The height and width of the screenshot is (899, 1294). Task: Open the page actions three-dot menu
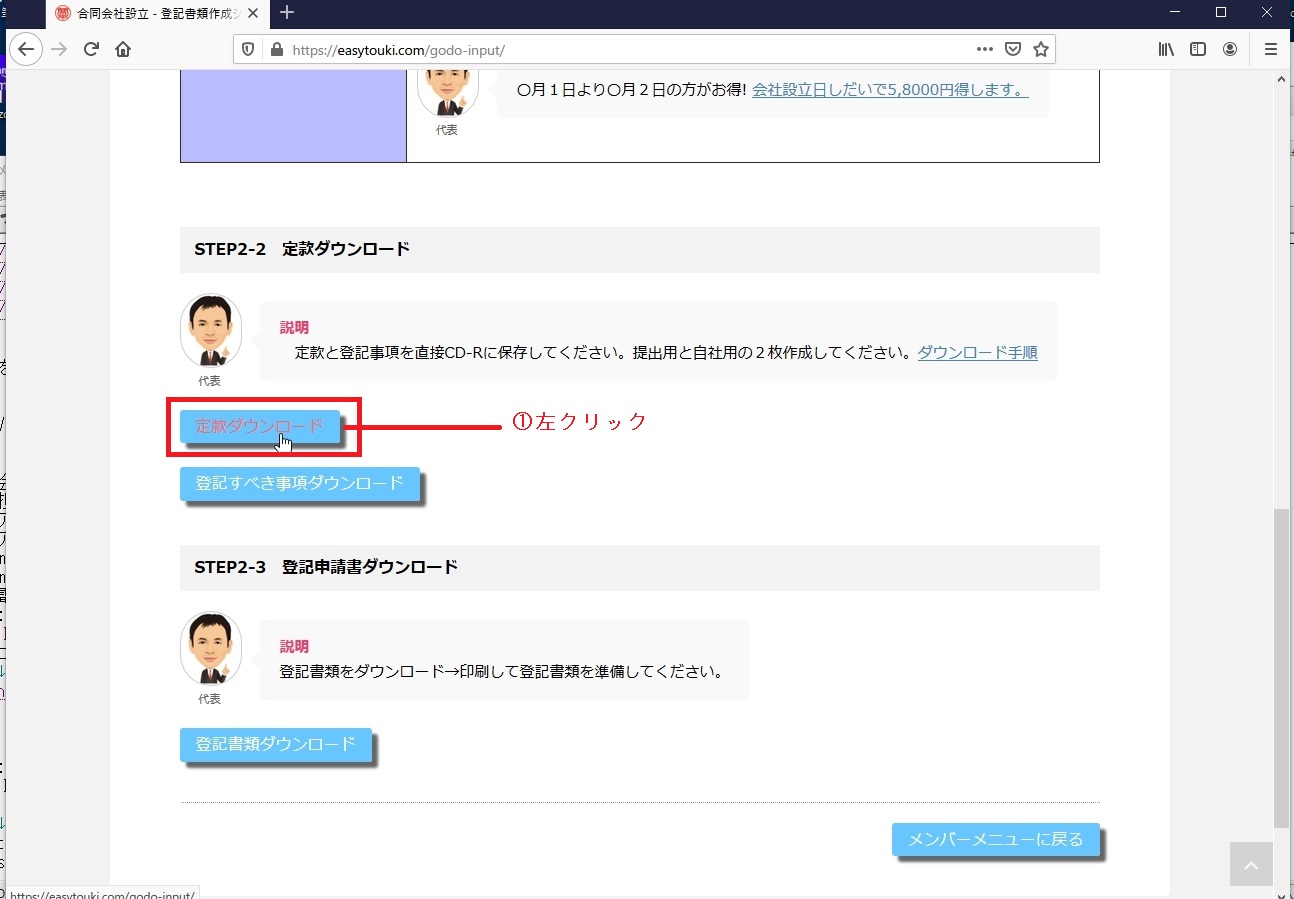[984, 49]
